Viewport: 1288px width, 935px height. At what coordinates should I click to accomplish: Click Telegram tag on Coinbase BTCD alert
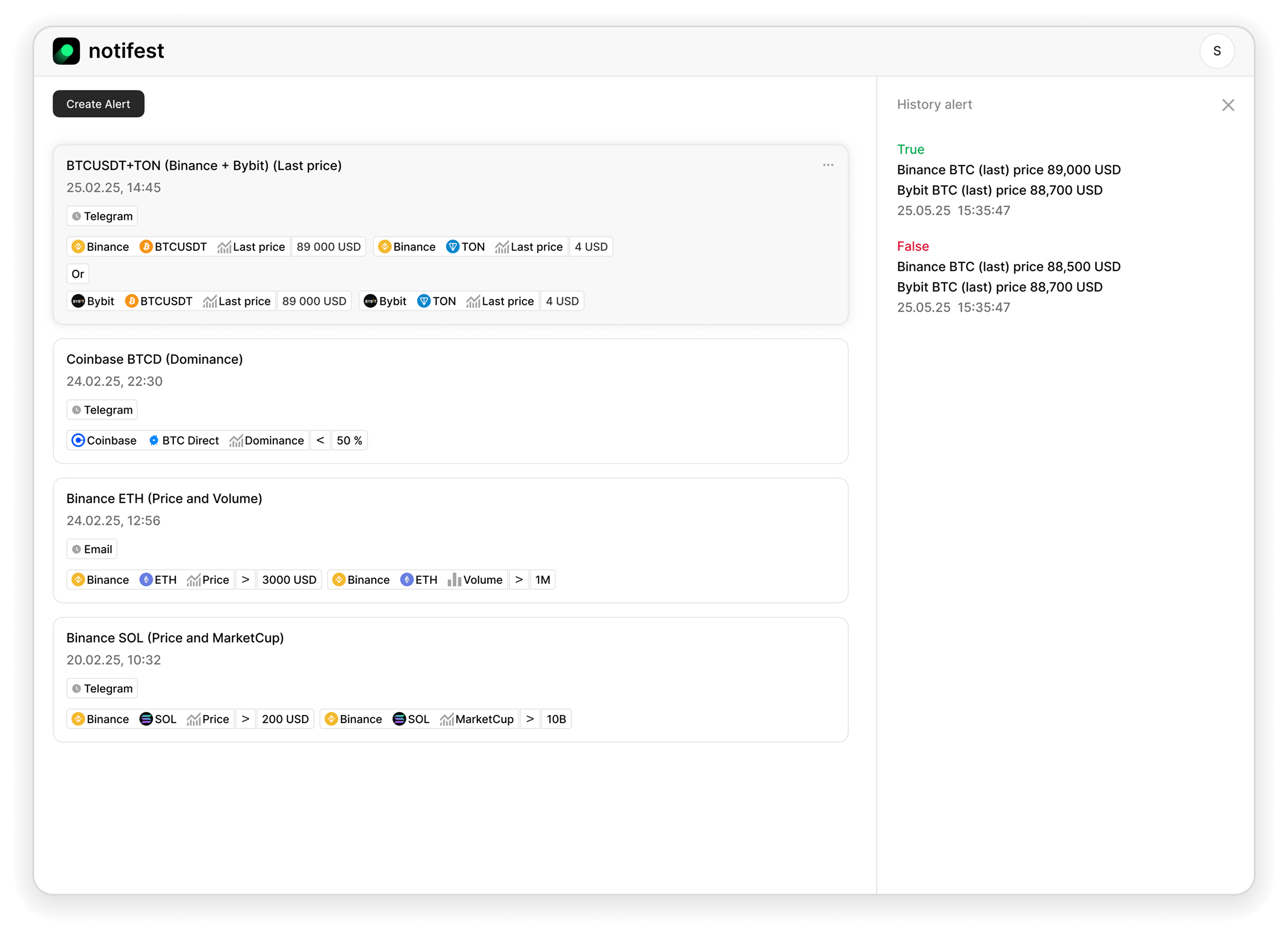coord(102,409)
